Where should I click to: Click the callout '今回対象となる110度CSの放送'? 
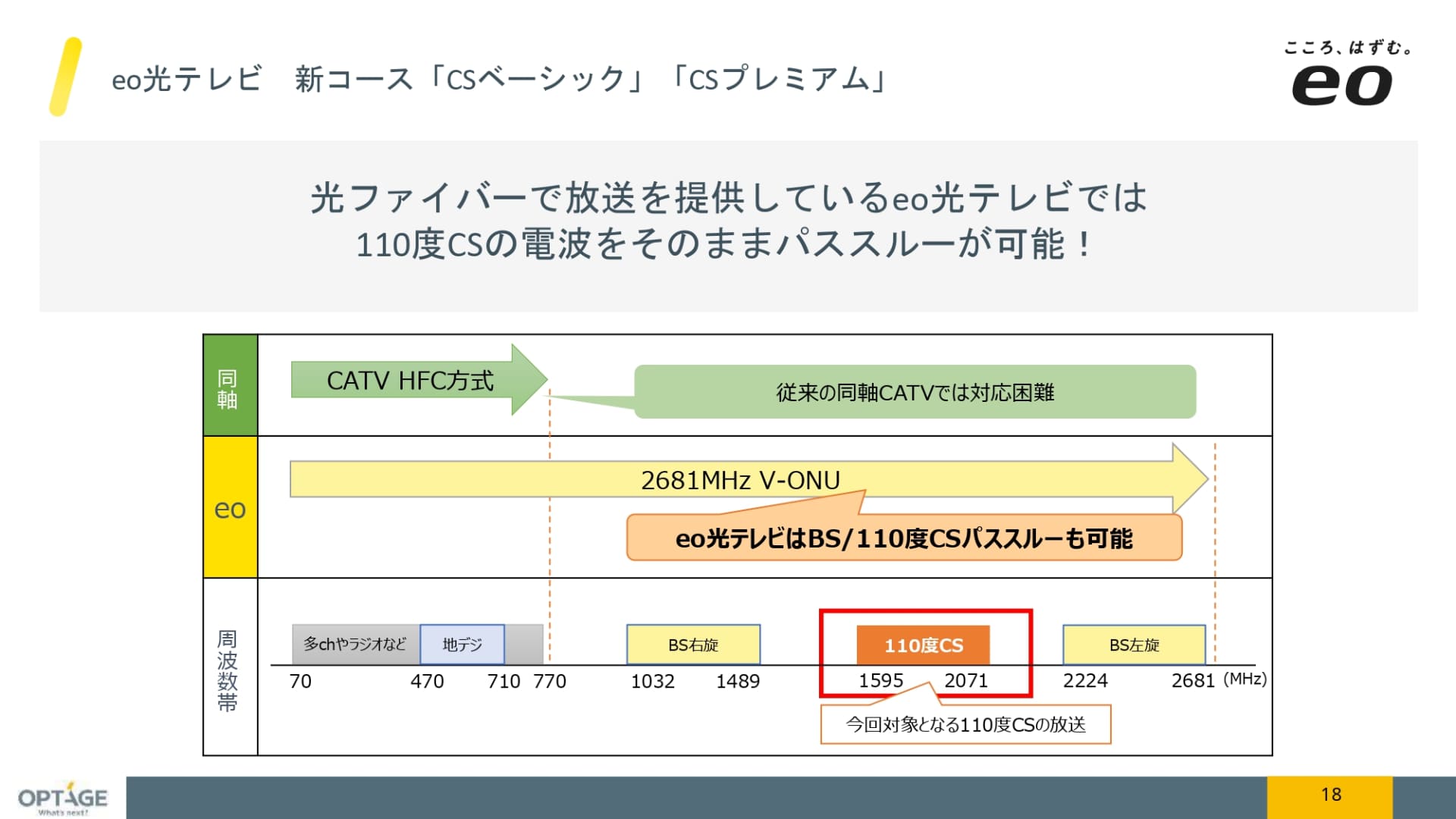point(965,724)
